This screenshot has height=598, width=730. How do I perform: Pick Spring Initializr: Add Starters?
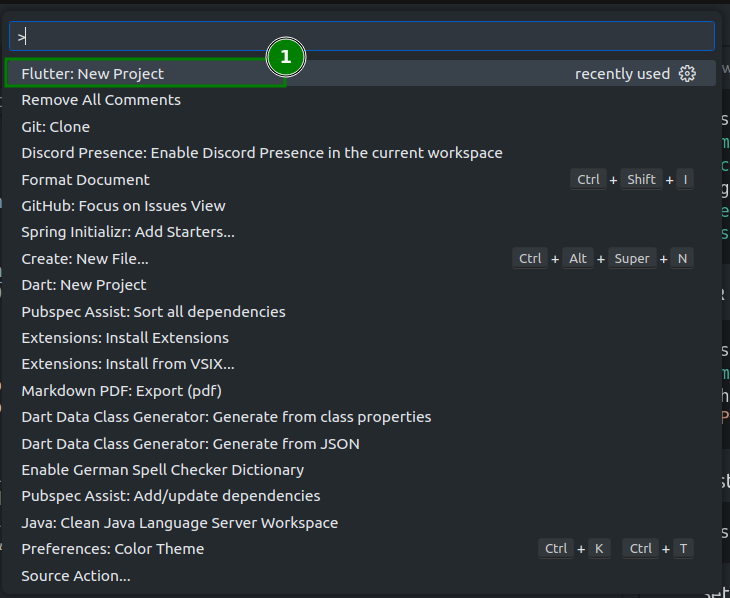click(x=128, y=232)
